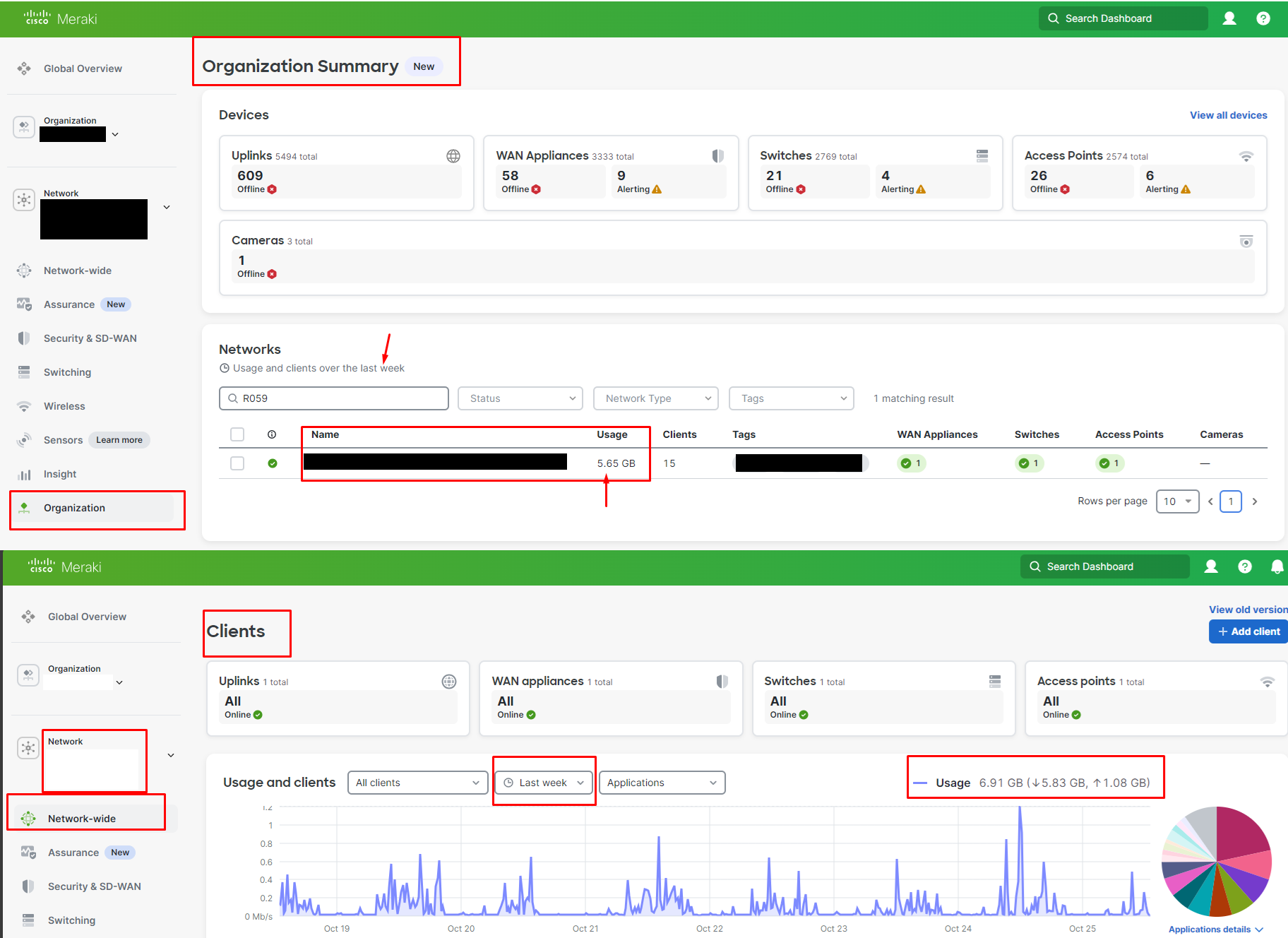The height and width of the screenshot is (938, 1288).
Task: Open the Global Overview icon
Action: click(23, 68)
